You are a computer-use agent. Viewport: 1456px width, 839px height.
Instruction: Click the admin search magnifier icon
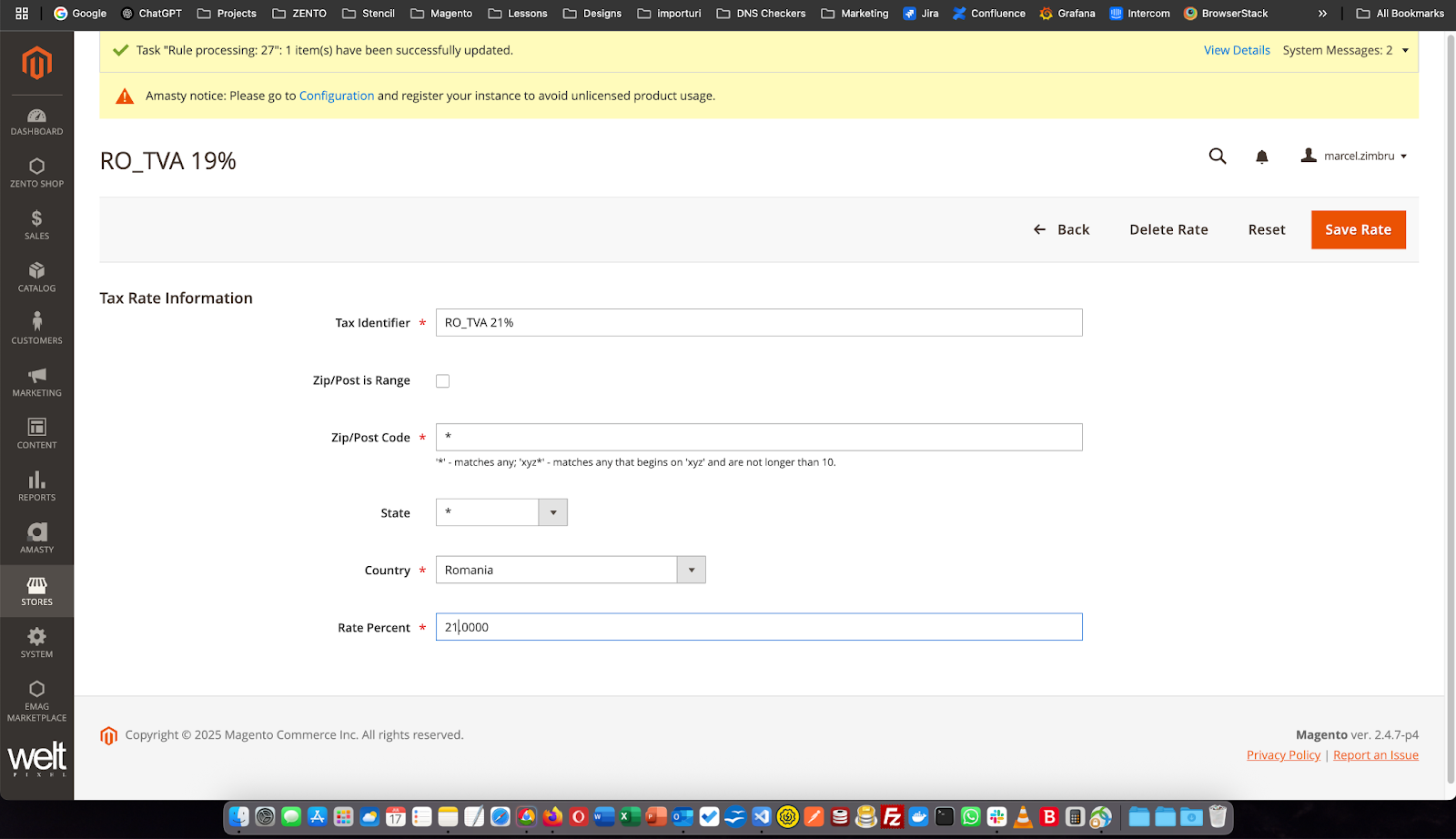1218,157
